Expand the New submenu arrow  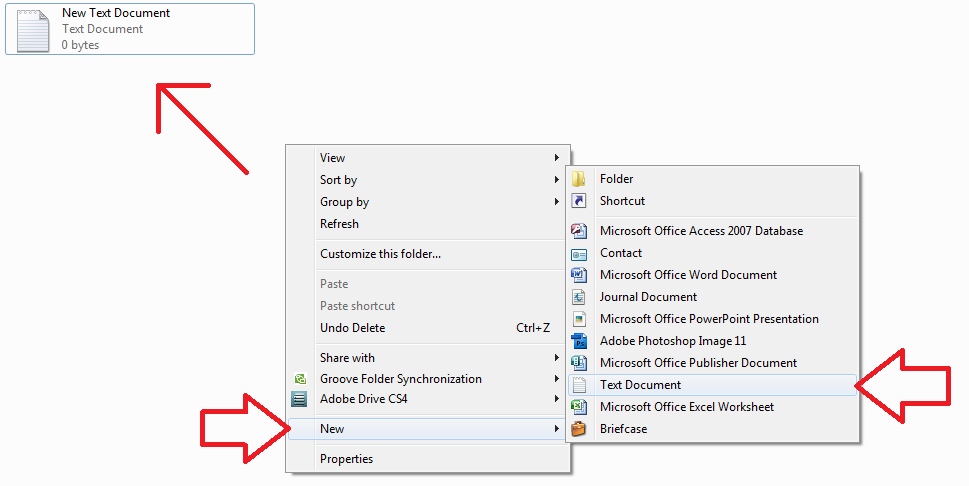click(x=557, y=428)
